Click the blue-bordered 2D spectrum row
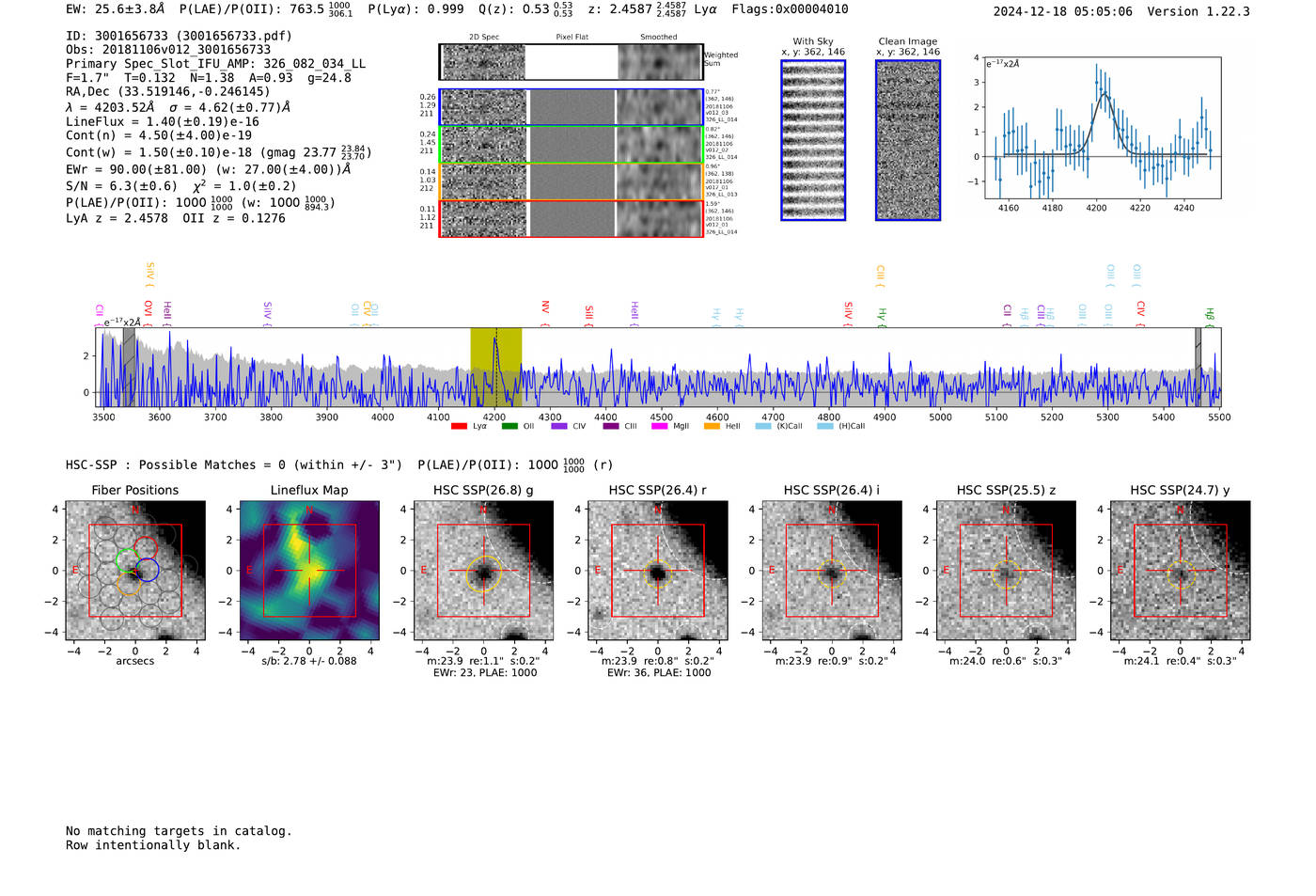This screenshot has height=896, width=1316. [572, 107]
